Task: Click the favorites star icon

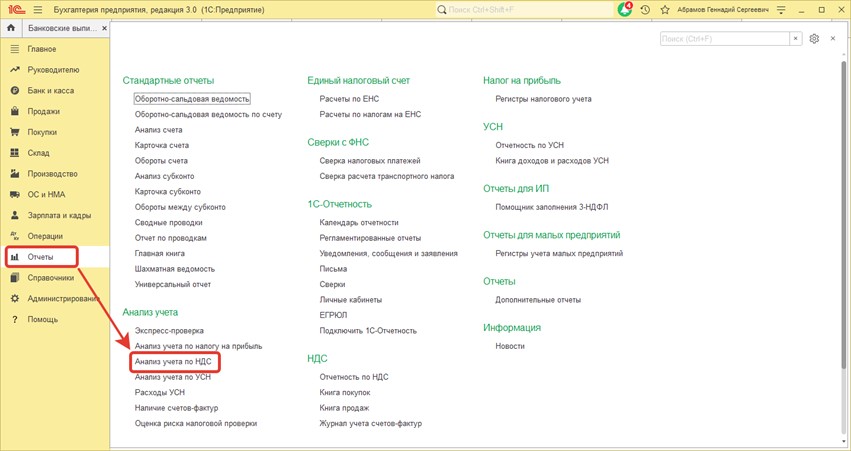Action: (665, 9)
